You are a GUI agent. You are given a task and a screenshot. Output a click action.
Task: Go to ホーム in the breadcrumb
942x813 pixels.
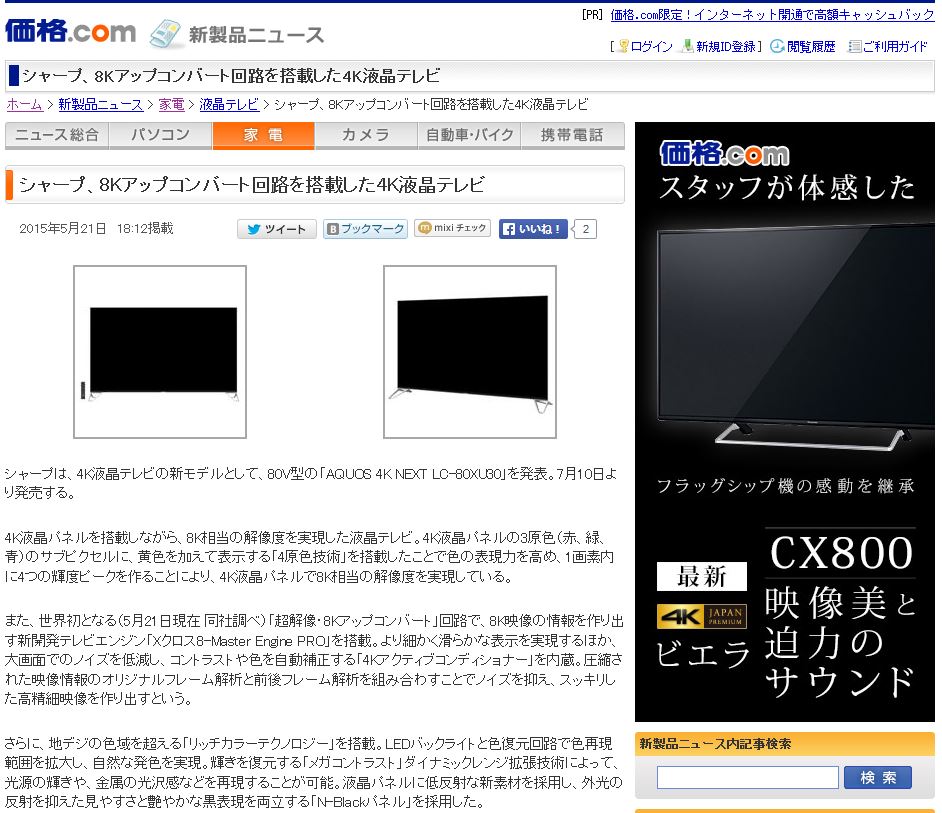(x=24, y=105)
